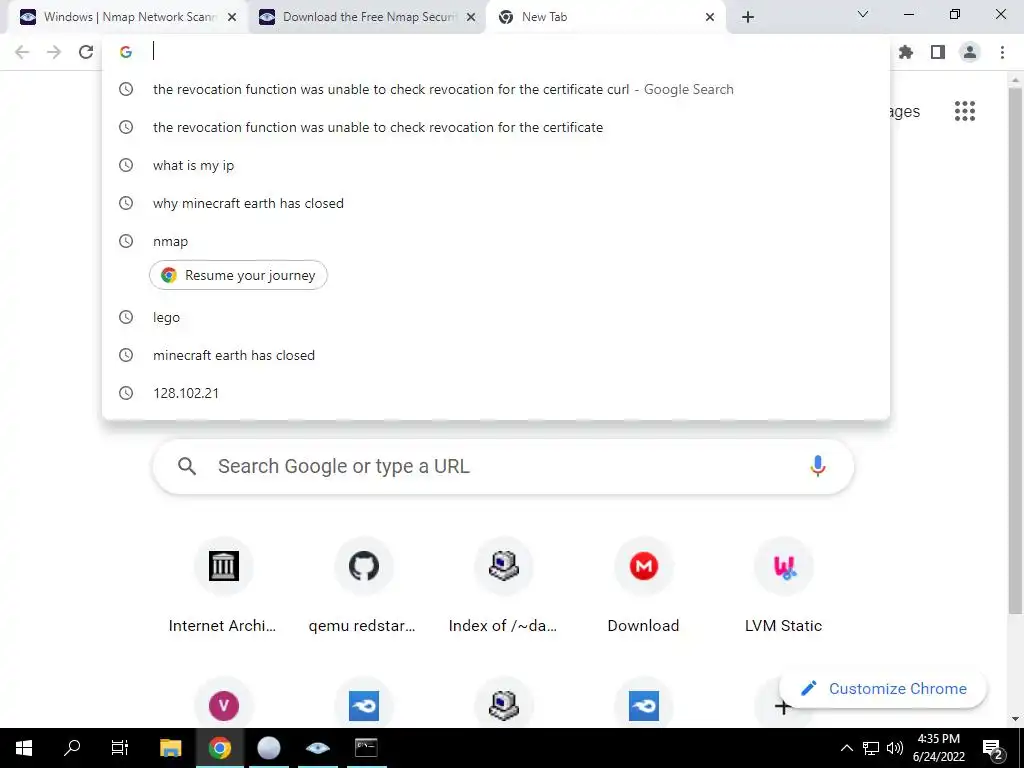Select revocation suggestion ending with 'curl'
This screenshot has width=1024, height=768.
click(x=496, y=89)
